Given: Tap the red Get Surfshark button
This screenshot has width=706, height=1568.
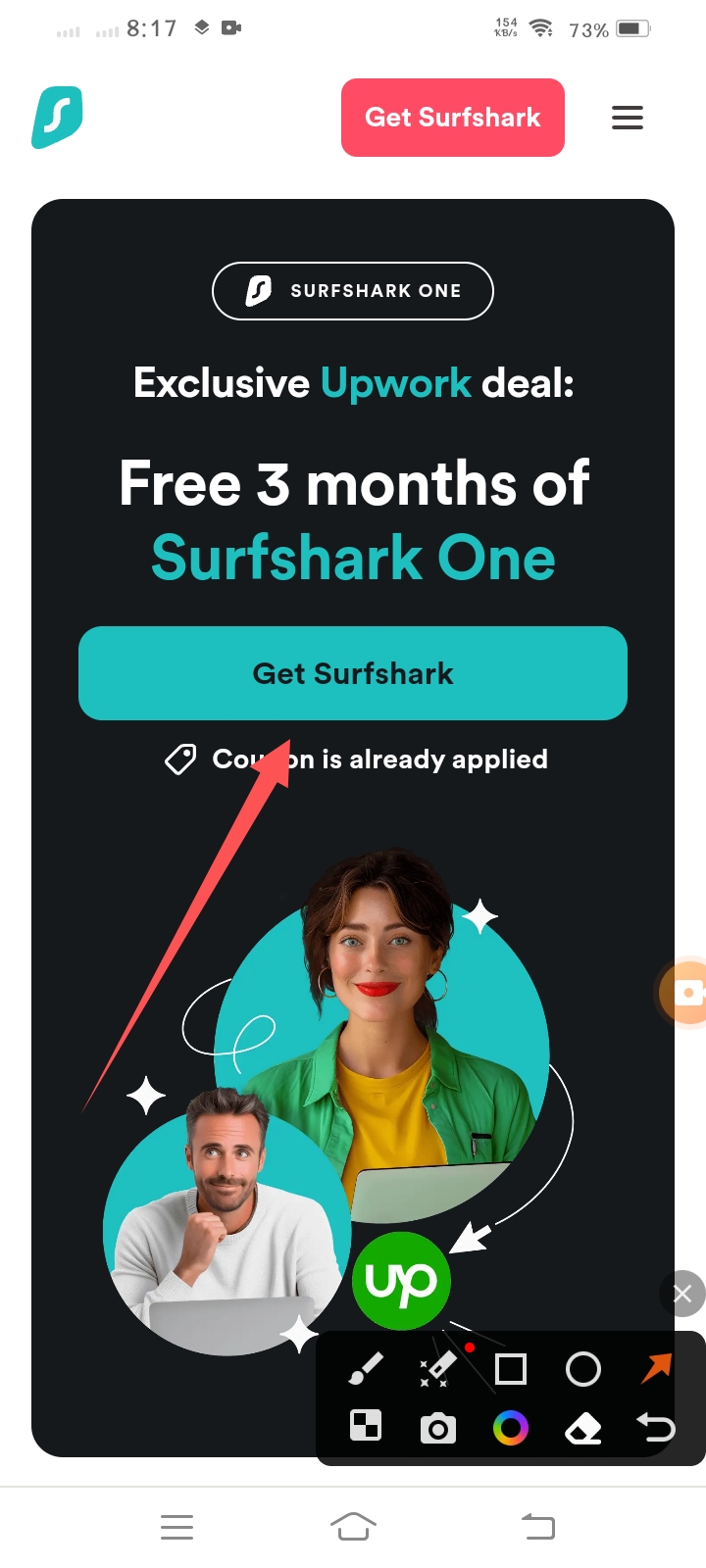Looking at the screenshot, I should (453, 118).
